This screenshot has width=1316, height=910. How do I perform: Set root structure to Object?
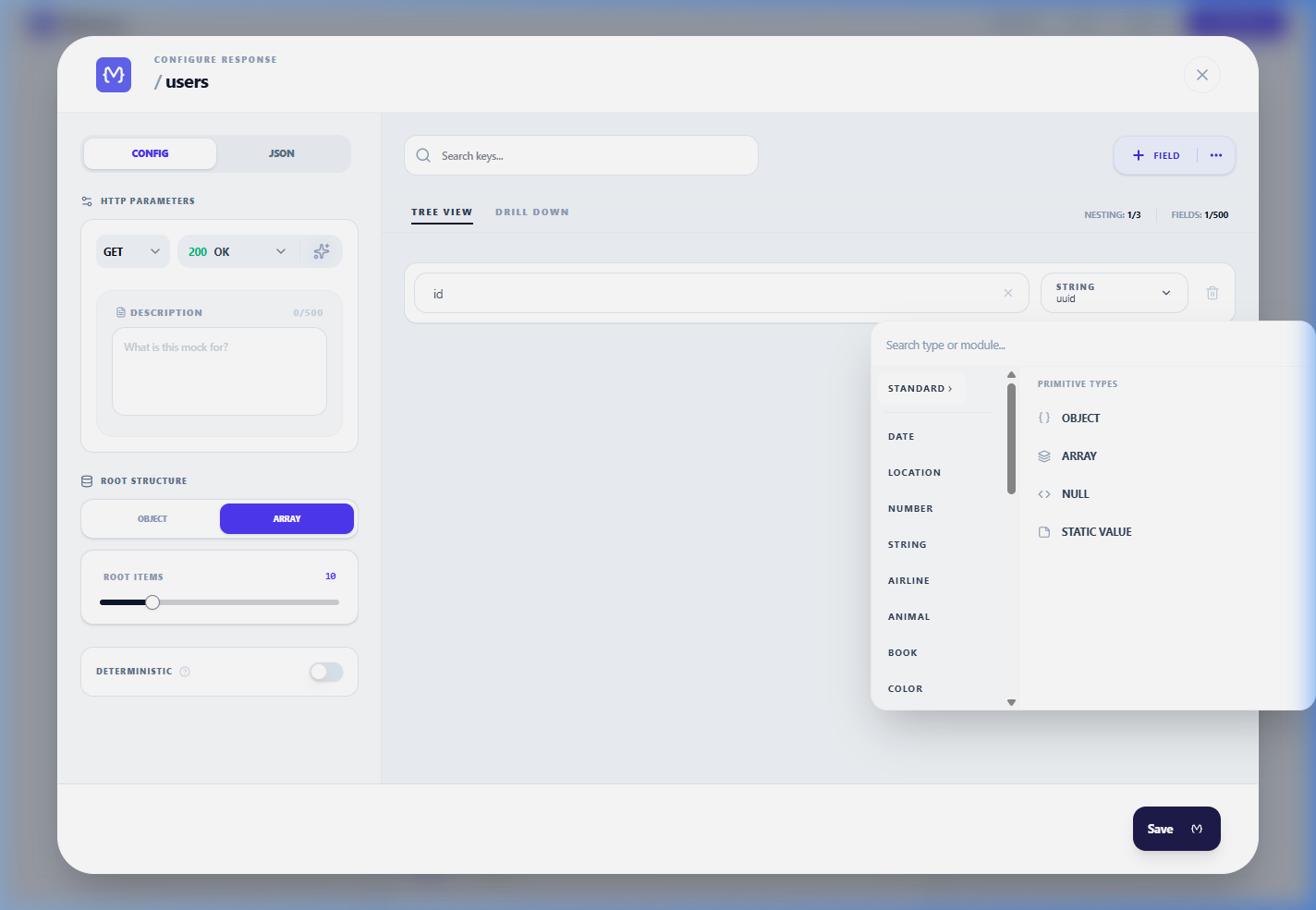(x=152, y=519)
